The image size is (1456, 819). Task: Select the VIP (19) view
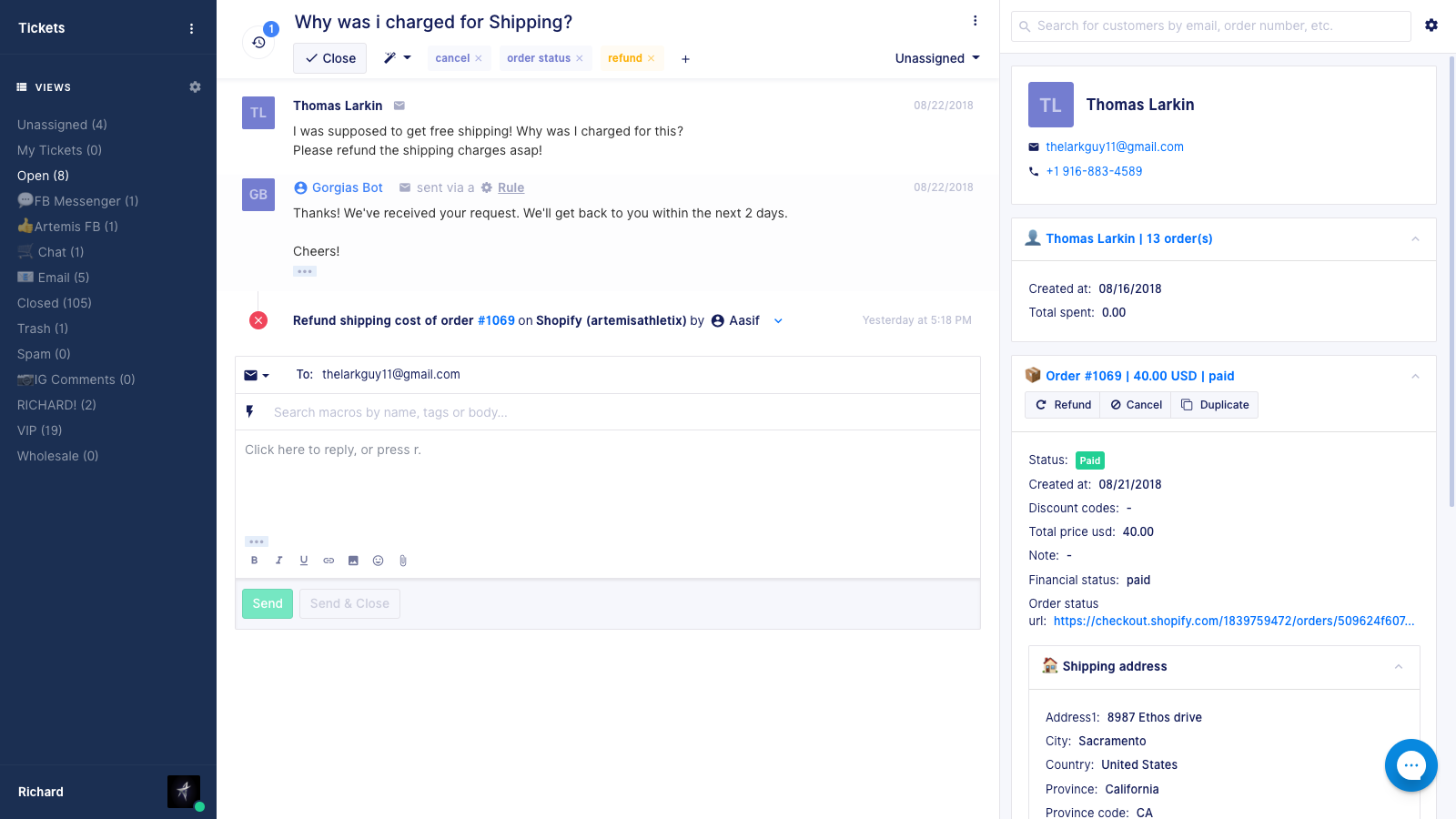click(x=40, y=430)
